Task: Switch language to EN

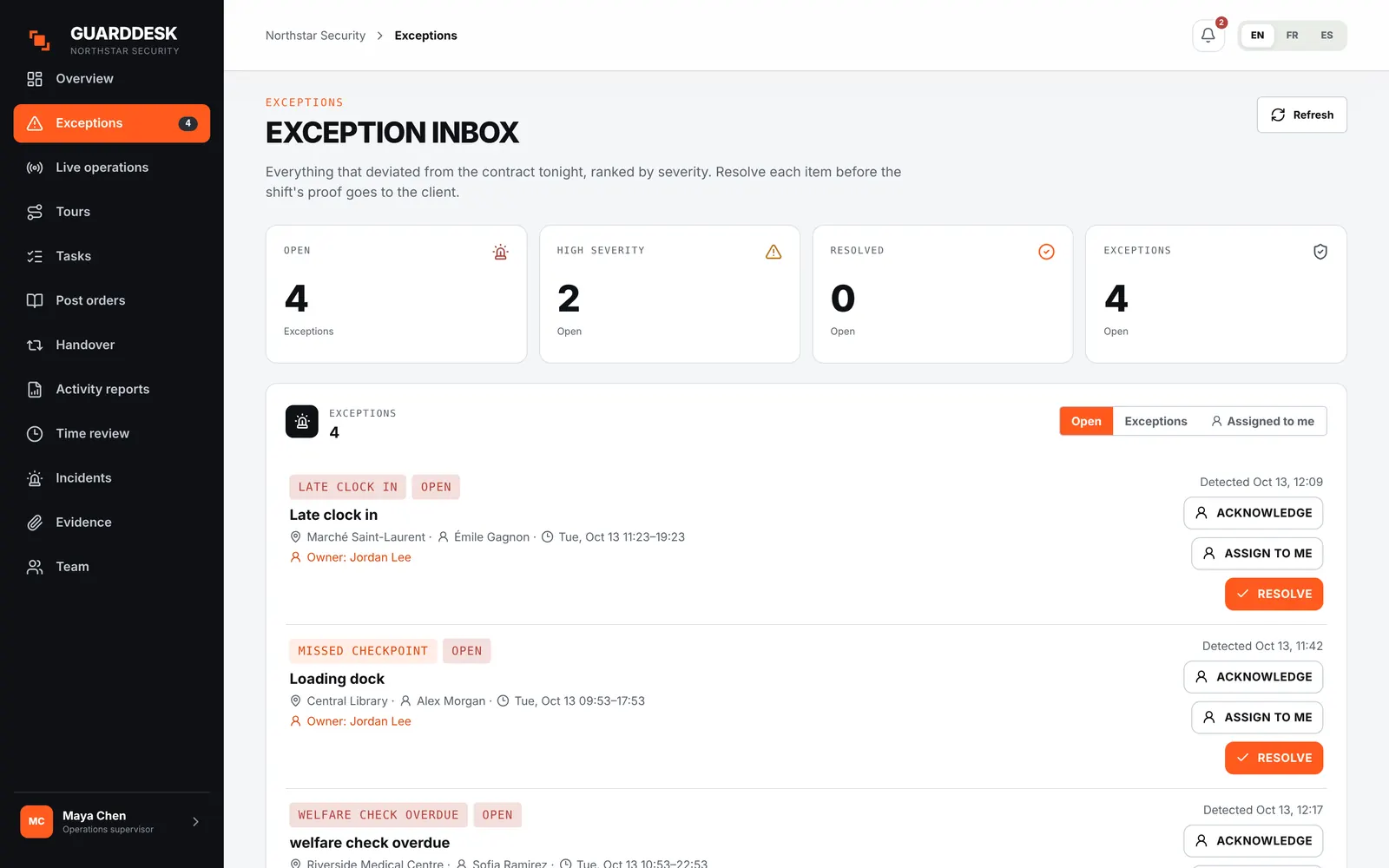Action: [x=1257, y=36]
